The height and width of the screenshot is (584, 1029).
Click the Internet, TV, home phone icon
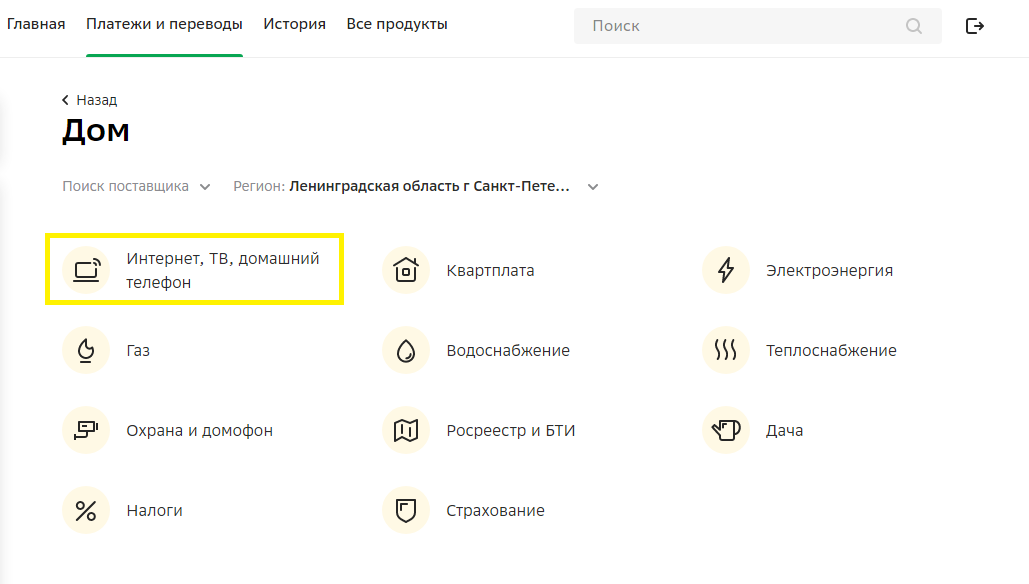(86, 270)
